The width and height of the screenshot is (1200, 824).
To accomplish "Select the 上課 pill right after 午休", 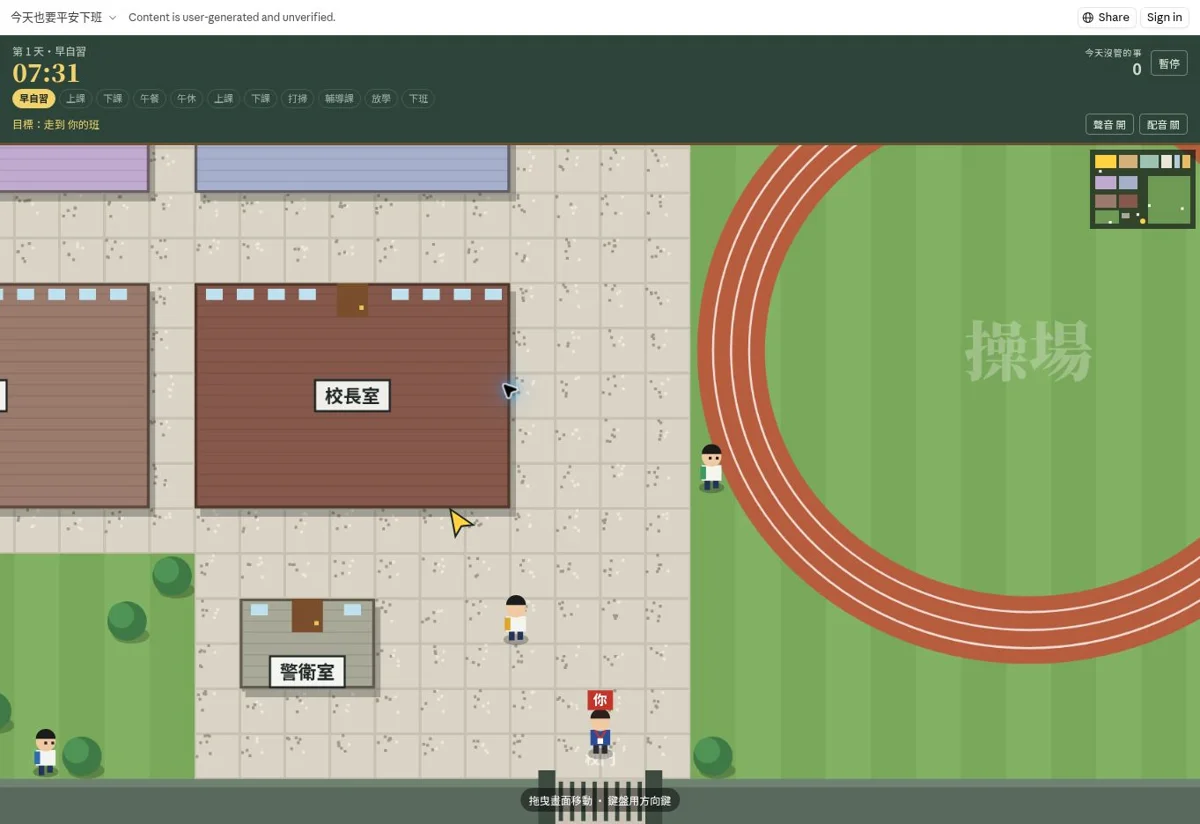I will (224, 99).
